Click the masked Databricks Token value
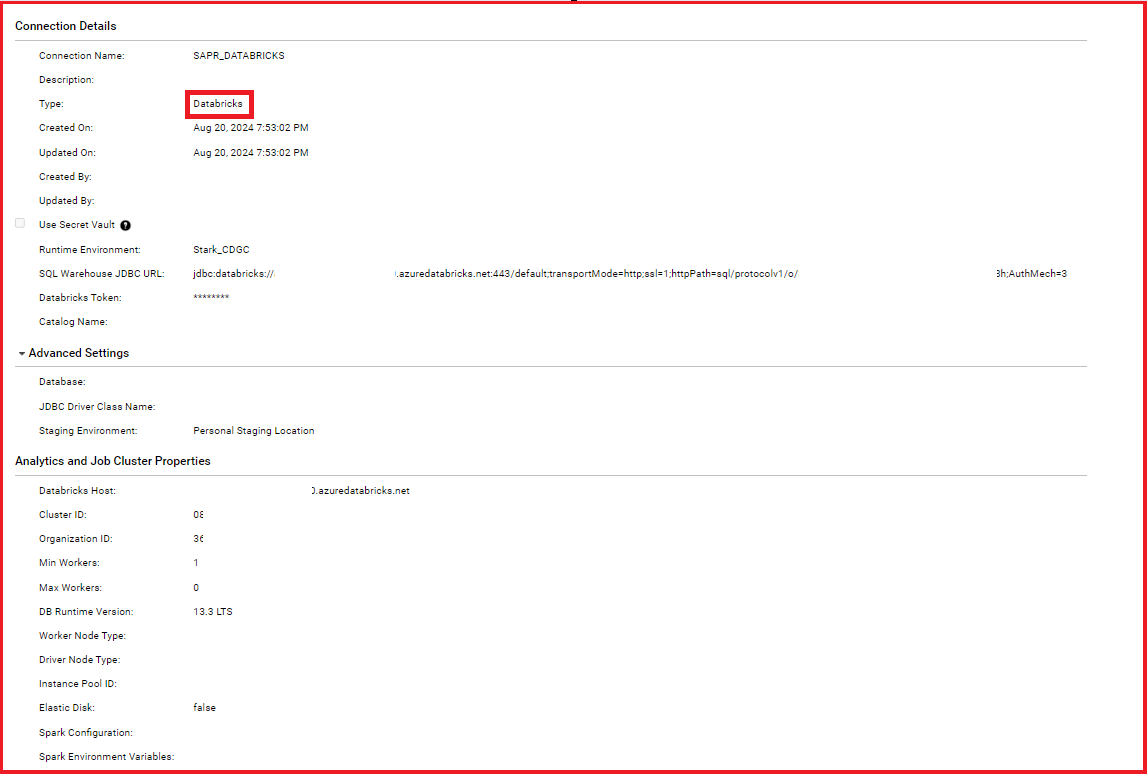The width and height of the screenshot is (1147, 774). pyautogui.click(x=211, y=298)
